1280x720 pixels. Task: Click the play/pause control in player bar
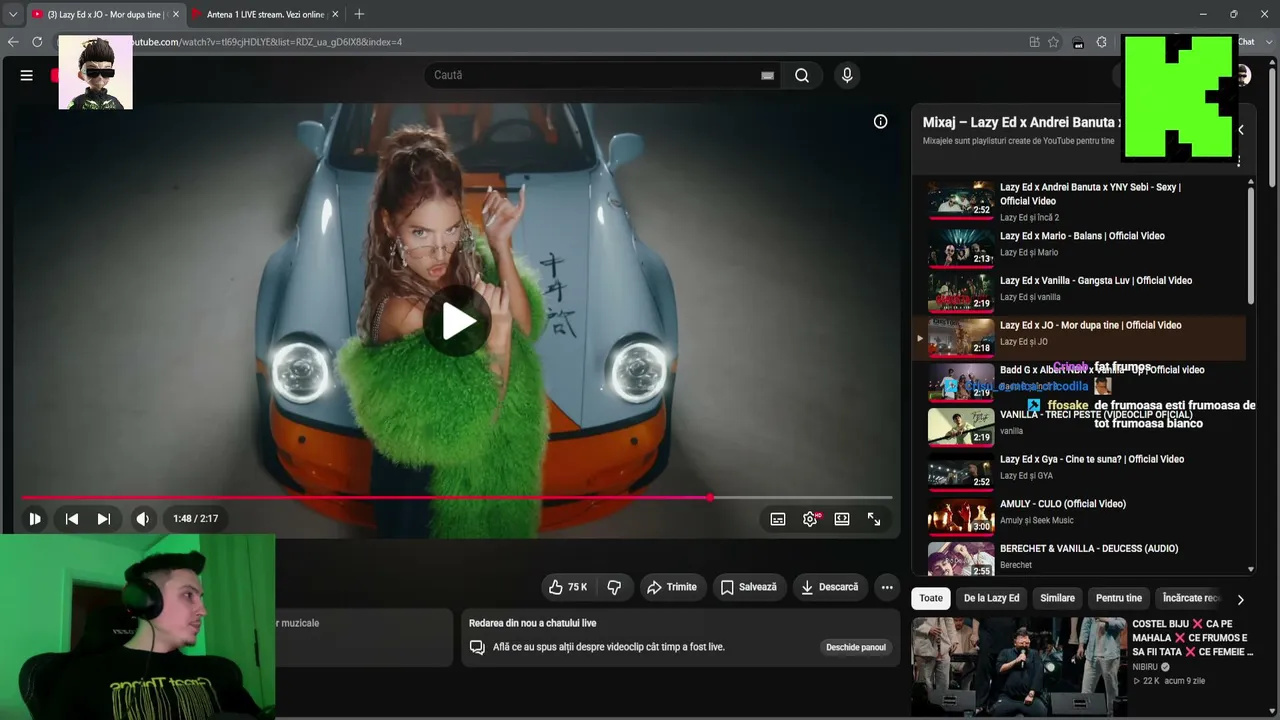coord(35,519)
